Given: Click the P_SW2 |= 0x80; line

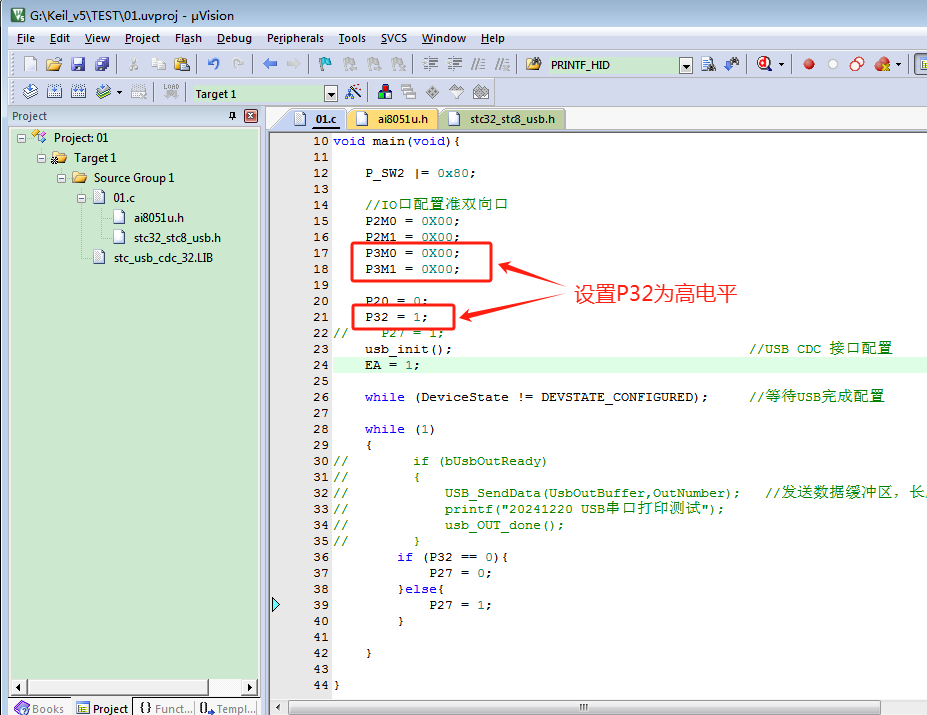Looking at the screenshot, I should (420, 173).
